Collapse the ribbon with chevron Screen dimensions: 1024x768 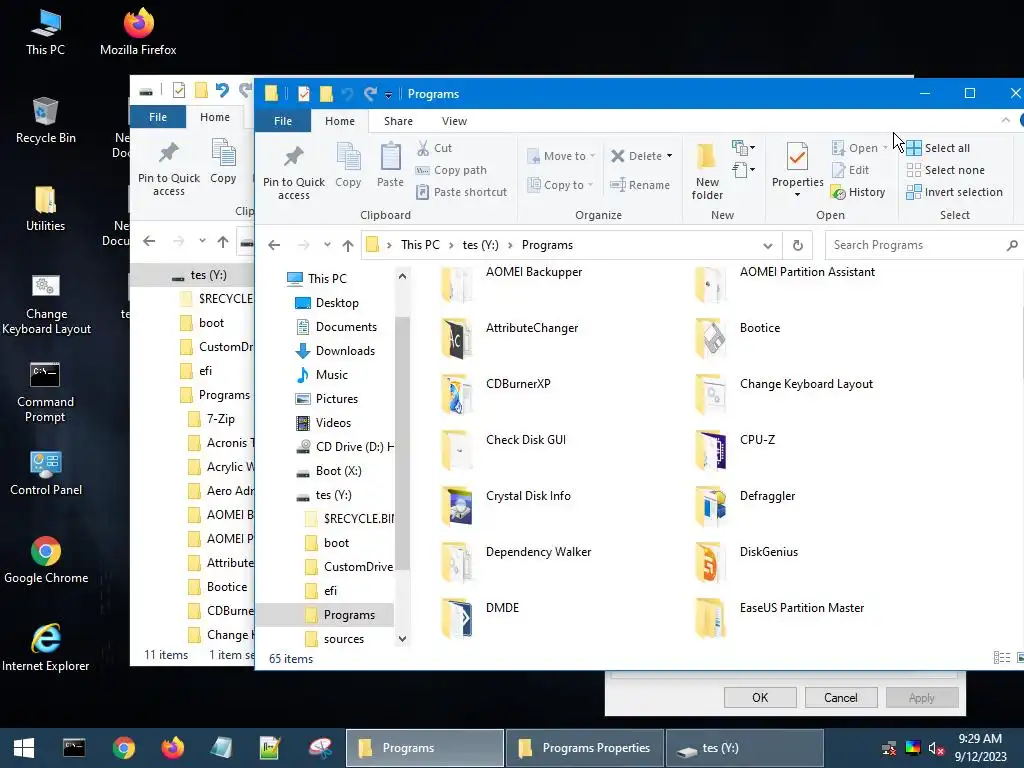click(1006, 120)
